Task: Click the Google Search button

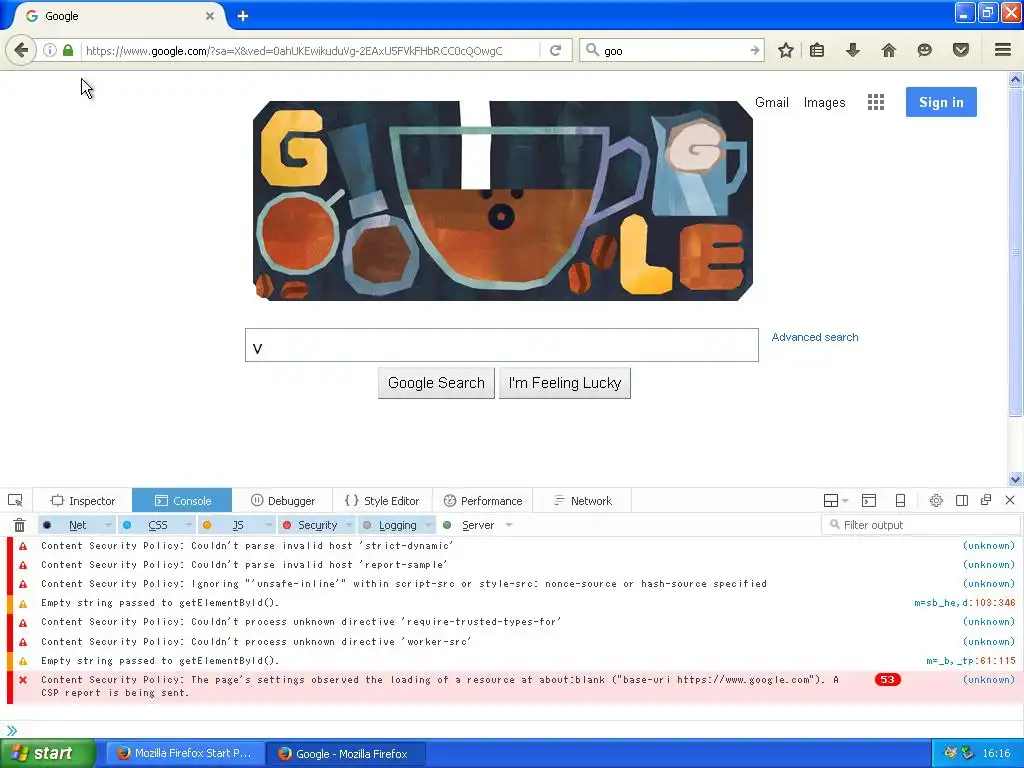Action: [436, 383]
